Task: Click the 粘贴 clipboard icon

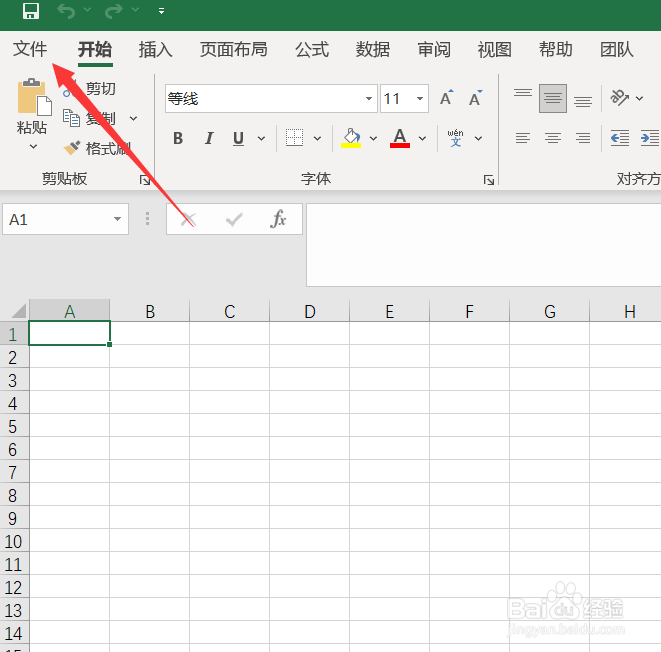Action: (x=34, y=97)
